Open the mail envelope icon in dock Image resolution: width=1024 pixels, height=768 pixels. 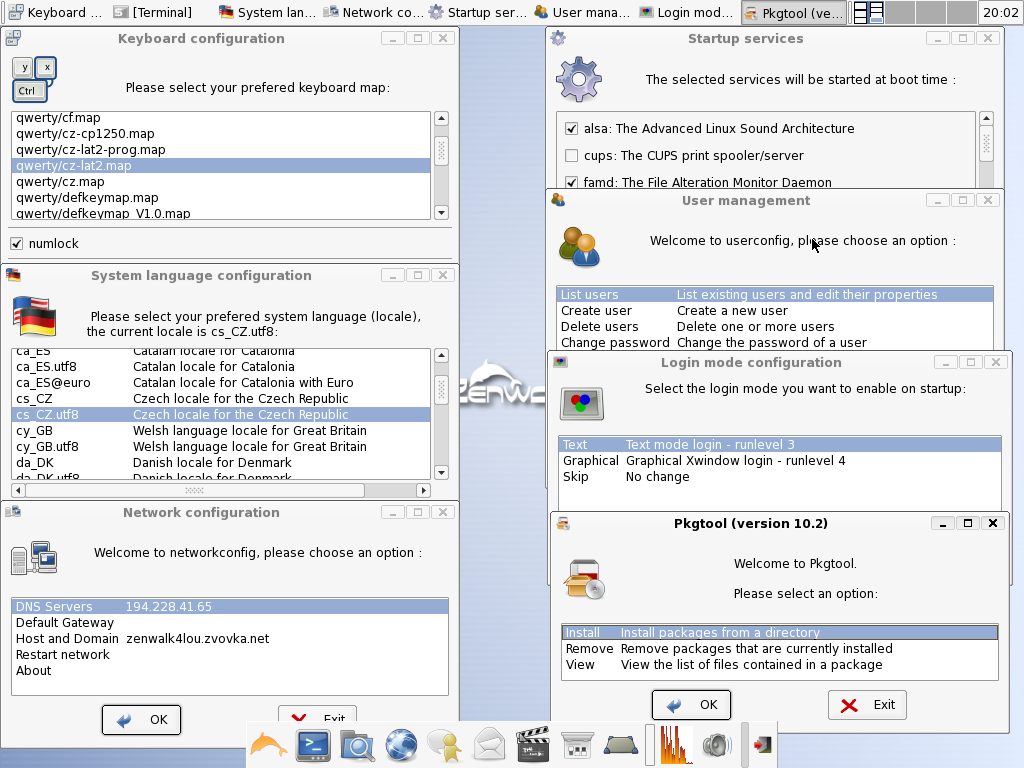coord(489,745)
